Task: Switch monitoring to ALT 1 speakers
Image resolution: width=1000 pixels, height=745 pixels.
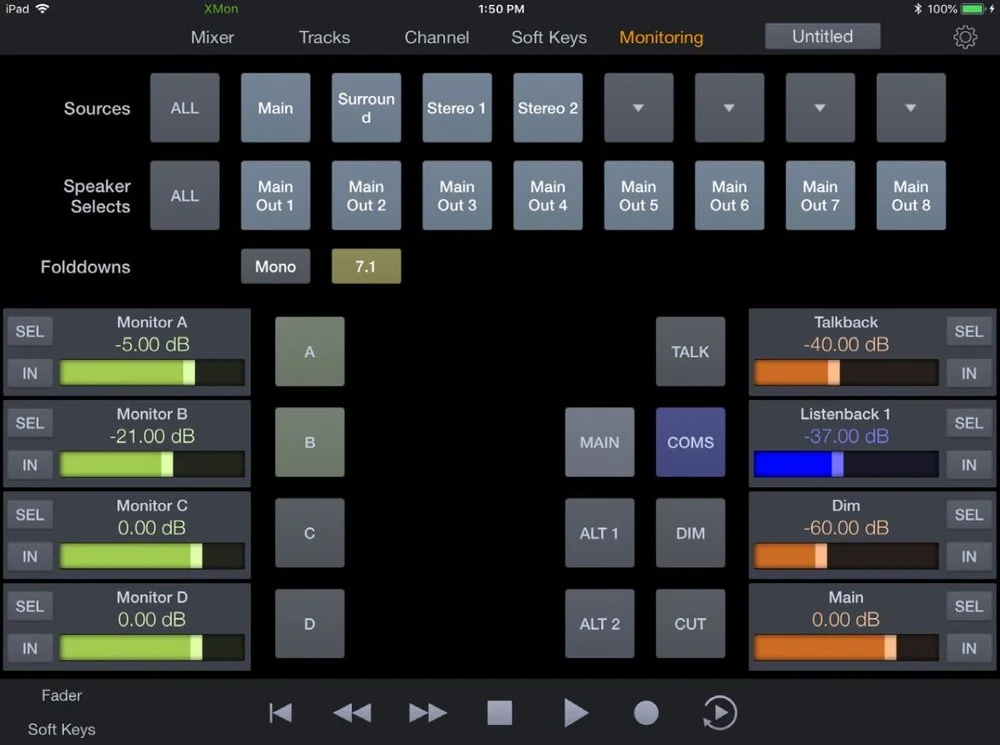Action: [x=600, y=533]
